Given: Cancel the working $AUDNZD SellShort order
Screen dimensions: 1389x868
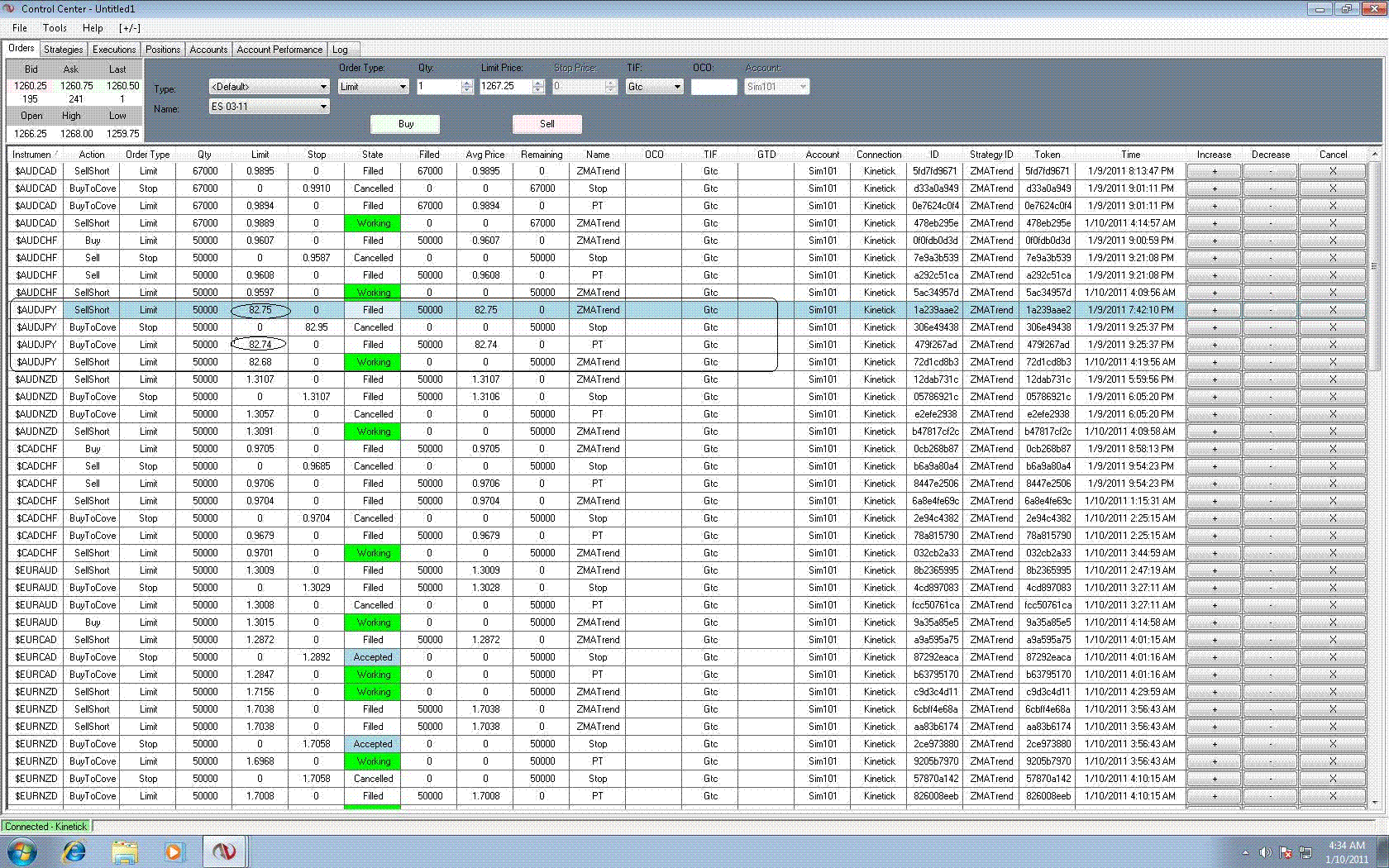Looking at the screenshot, I should point(1333,432).
